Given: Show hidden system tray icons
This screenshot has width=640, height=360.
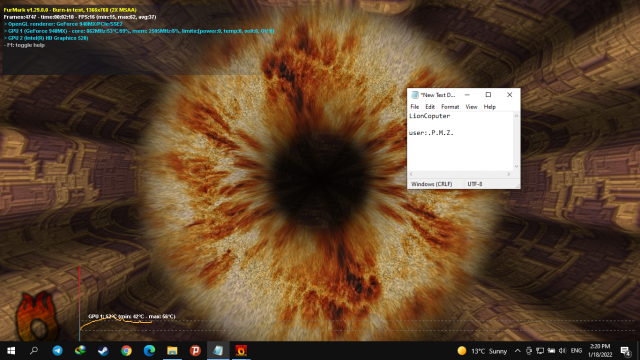Looking at the screenshot, I should (518, 351).
